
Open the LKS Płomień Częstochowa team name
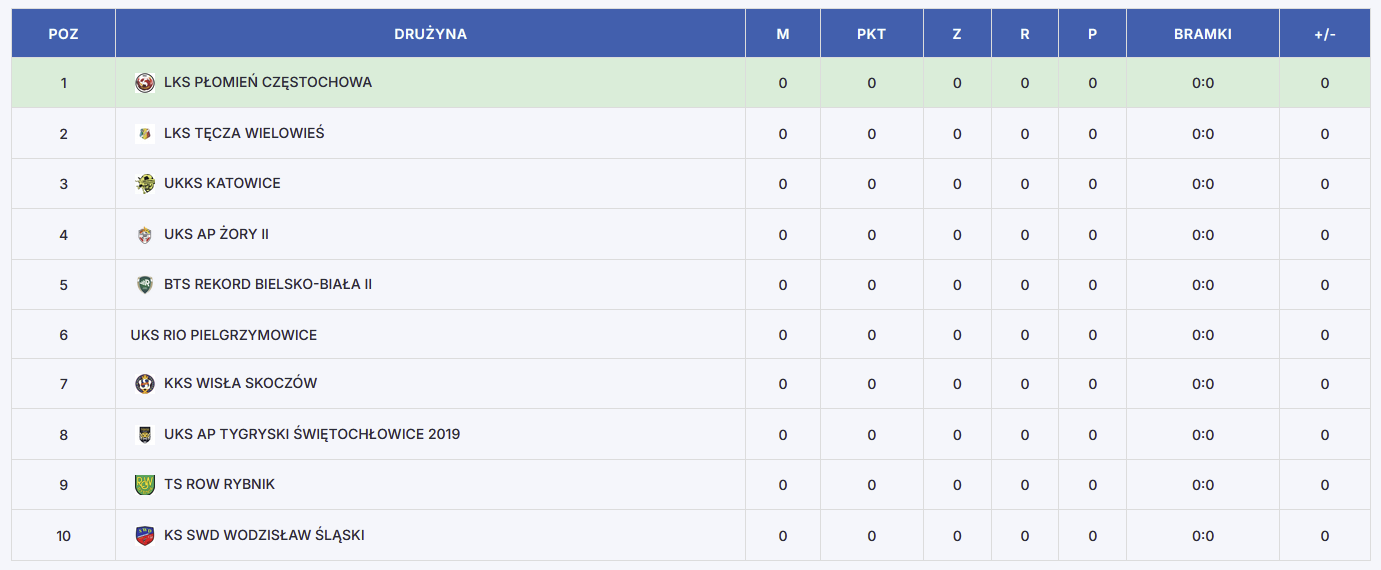(x=268, y=82)
